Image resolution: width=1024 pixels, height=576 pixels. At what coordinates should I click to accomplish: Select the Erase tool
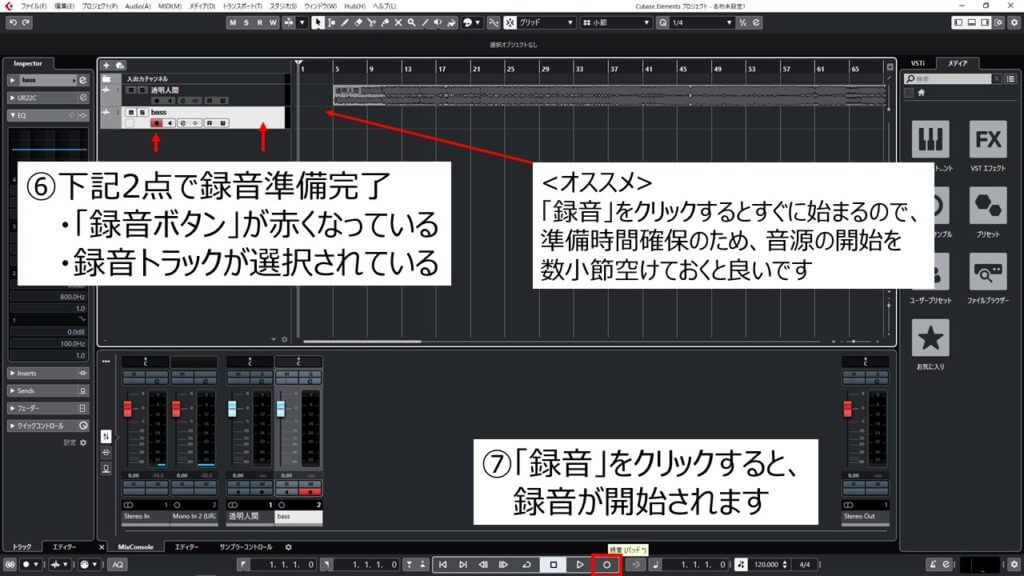tap(358, 23)
